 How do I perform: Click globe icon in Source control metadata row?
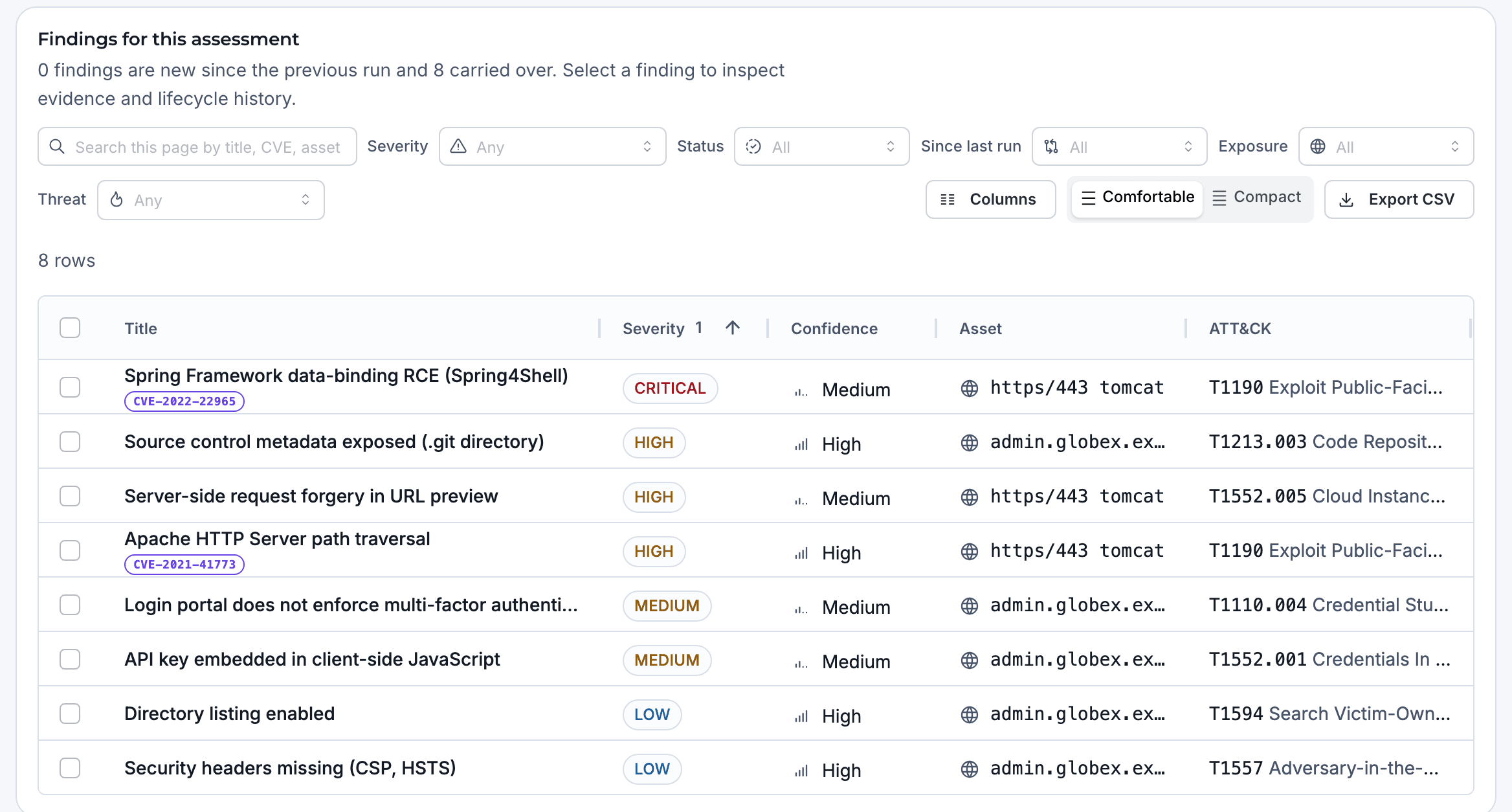point(969,443)
